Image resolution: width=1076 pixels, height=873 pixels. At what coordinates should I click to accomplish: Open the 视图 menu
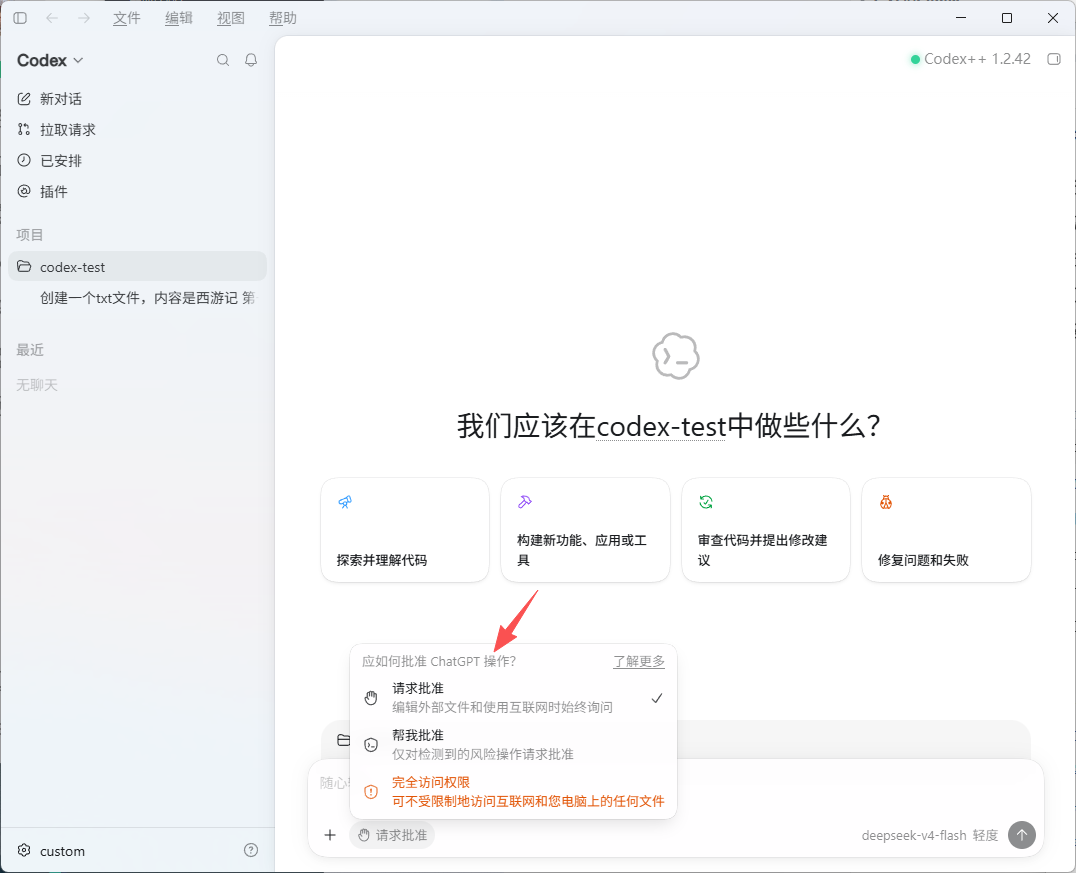231,18
